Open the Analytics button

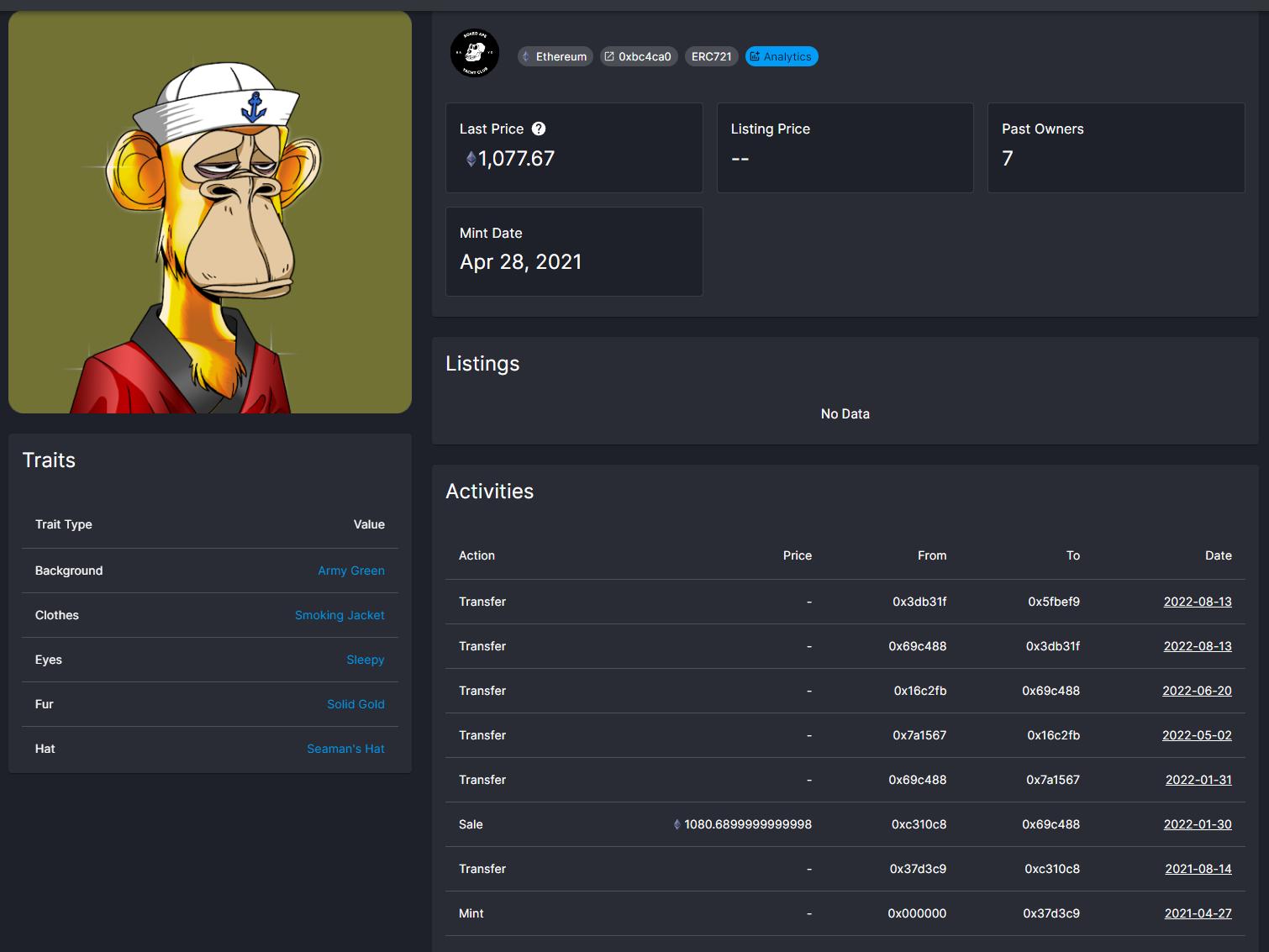[781, 56]
